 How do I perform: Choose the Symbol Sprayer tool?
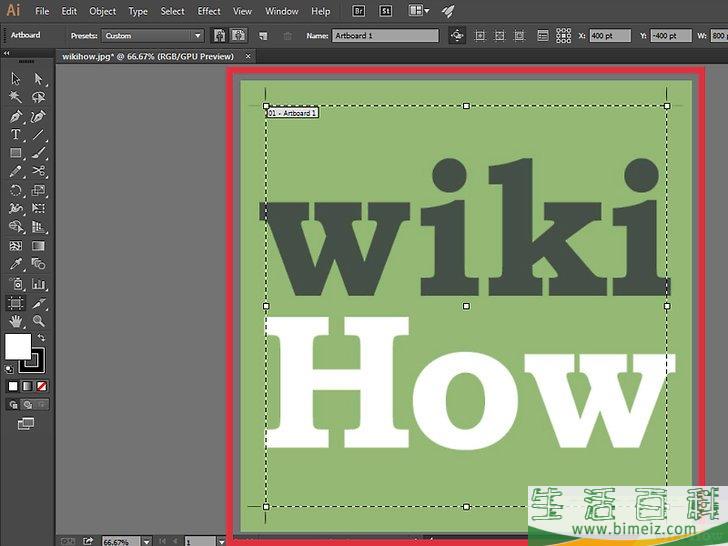point(17,284)
